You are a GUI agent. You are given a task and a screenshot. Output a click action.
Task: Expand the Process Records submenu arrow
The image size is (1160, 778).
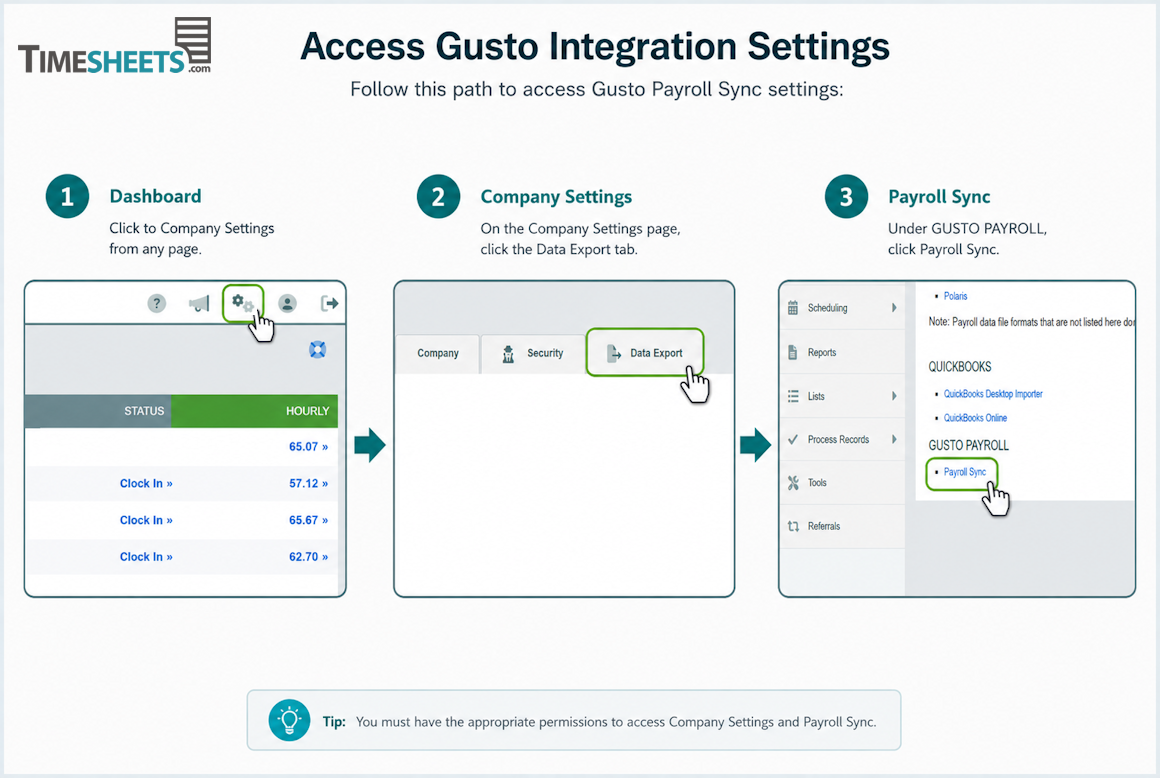coord(894,439)
